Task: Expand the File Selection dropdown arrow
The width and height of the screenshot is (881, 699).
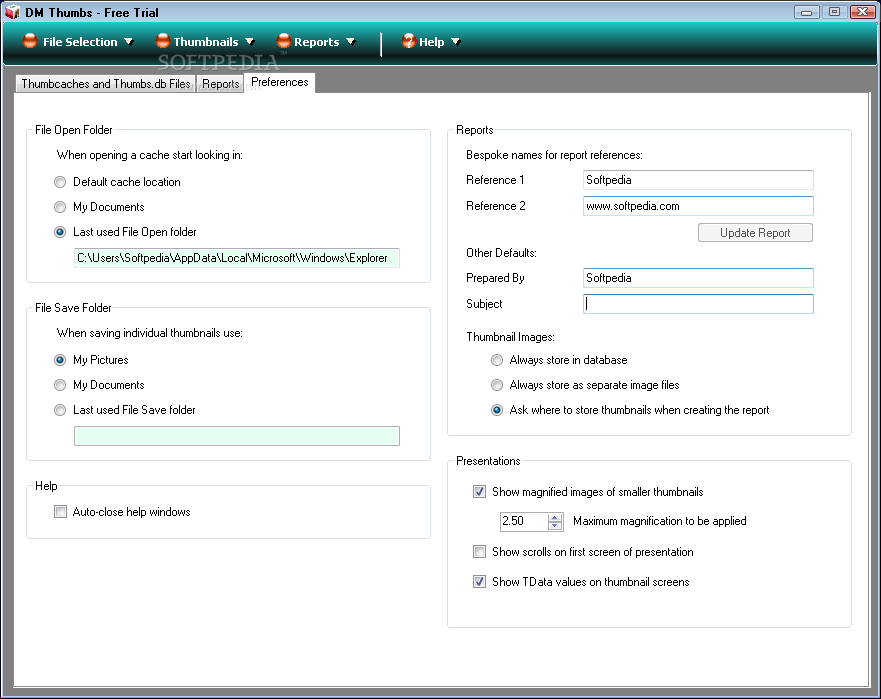Action: tap(129, 42)
